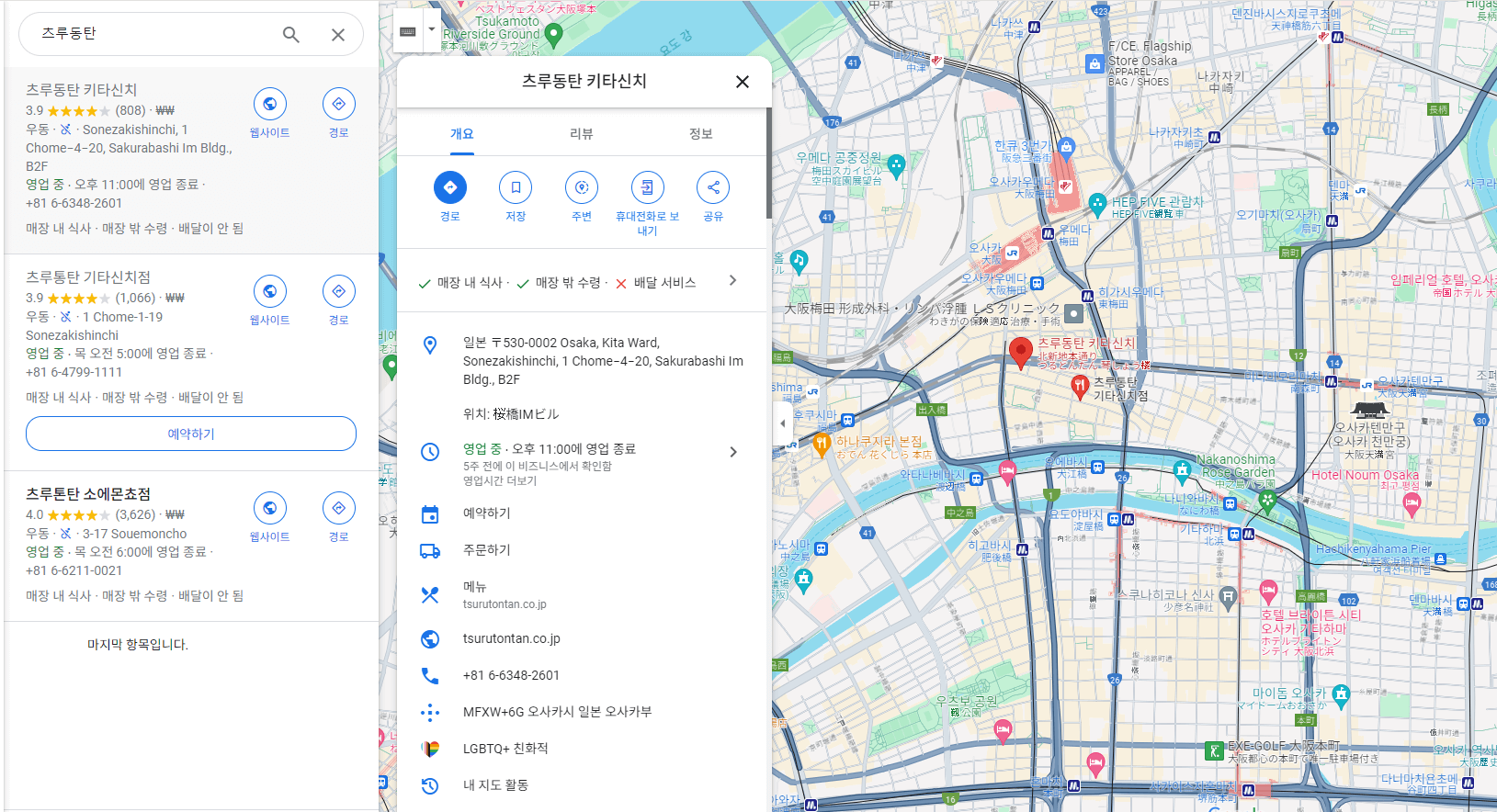1497x812 pixels.
Task: Click the history clock icon by 내 지도 활동
Action: pyautogui.click(x=429, y=786)
